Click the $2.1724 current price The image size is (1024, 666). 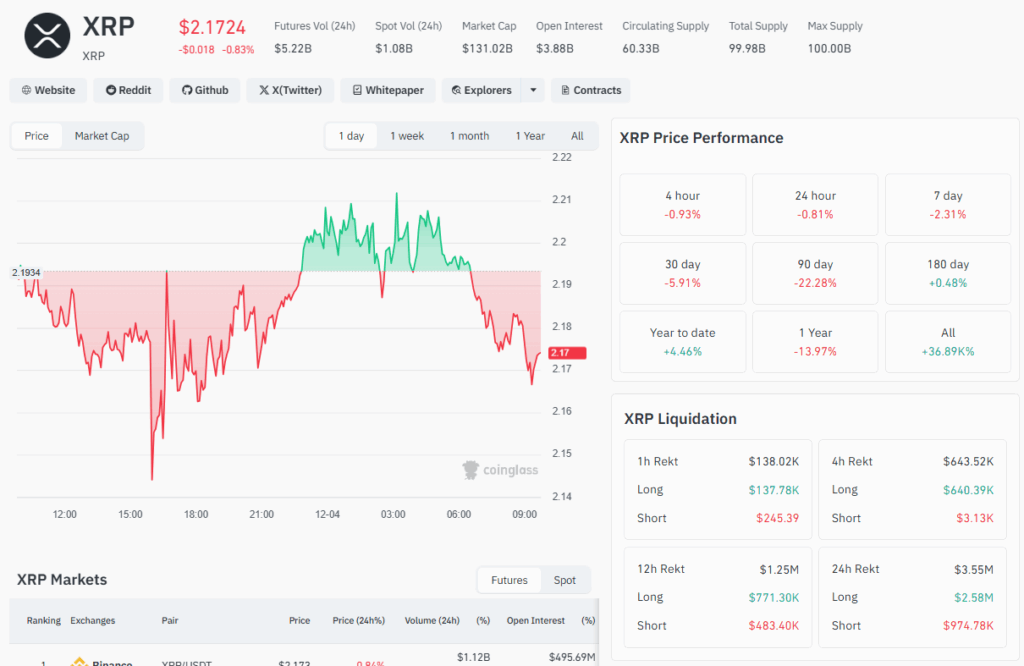pos(212,27)
